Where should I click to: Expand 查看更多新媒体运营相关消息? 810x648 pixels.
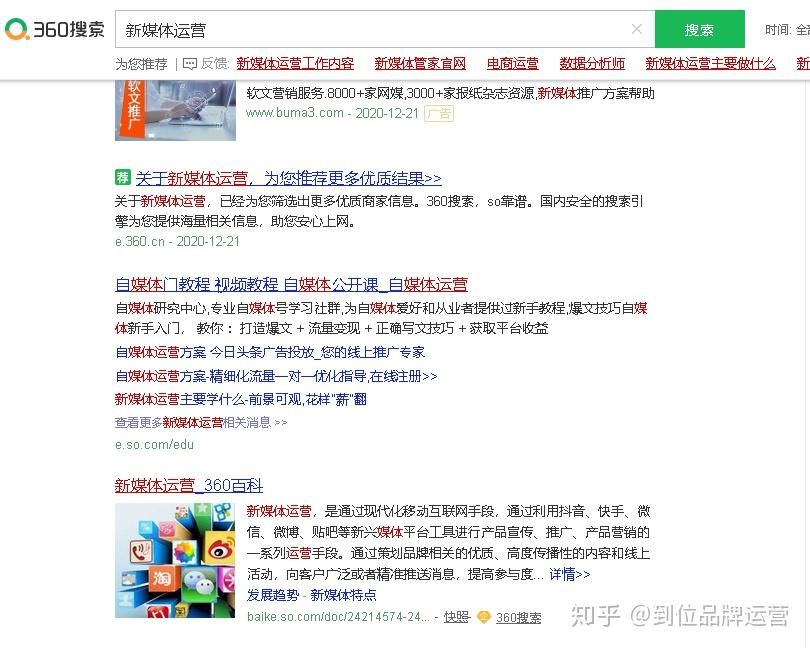[201, 423]
